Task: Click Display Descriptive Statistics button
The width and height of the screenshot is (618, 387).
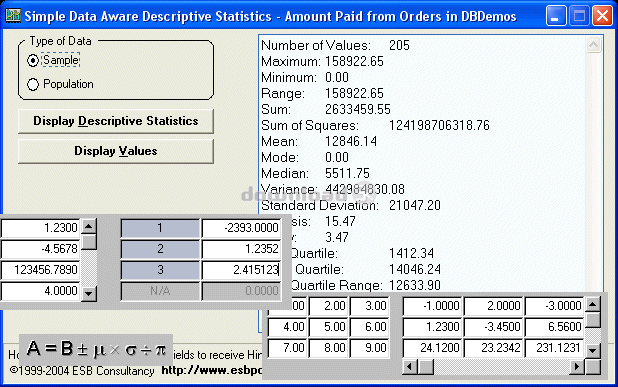Action: click(116, 121)
